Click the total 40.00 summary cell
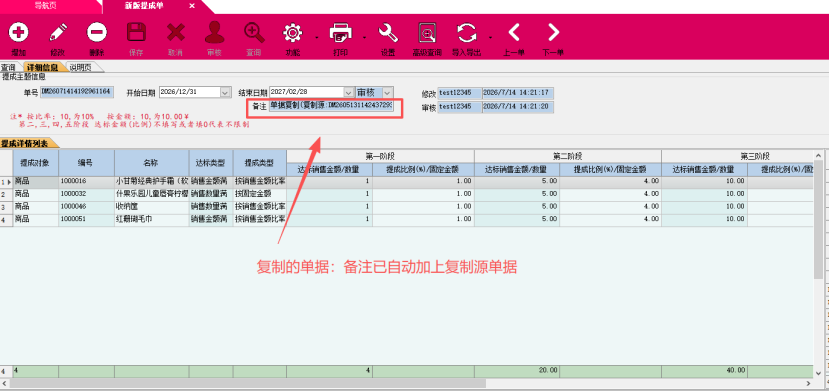 pyautogui.click(x=704, y=370)
